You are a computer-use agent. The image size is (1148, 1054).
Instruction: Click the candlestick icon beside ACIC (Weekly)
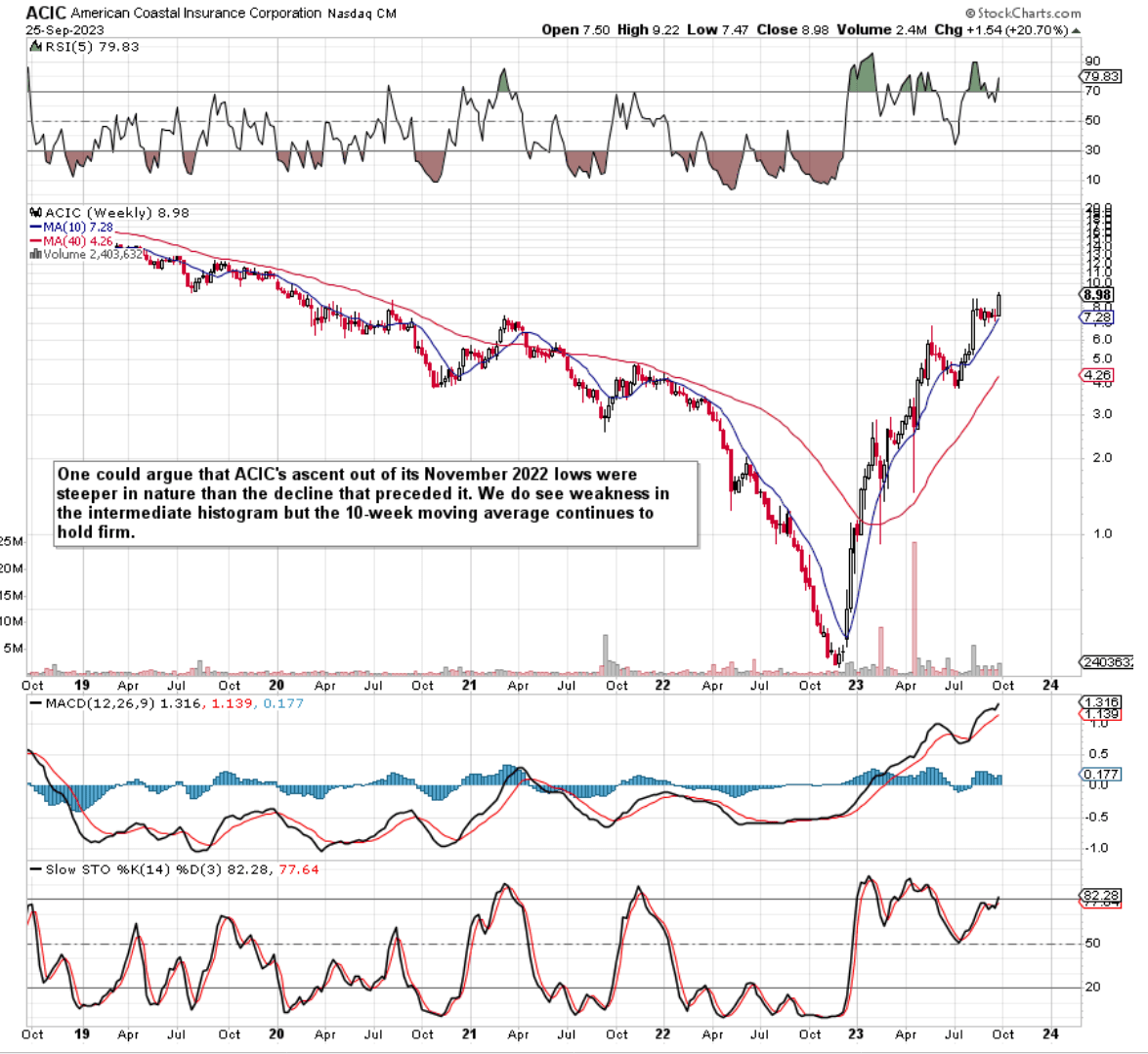pyautogui.click(x=35, y=210)
